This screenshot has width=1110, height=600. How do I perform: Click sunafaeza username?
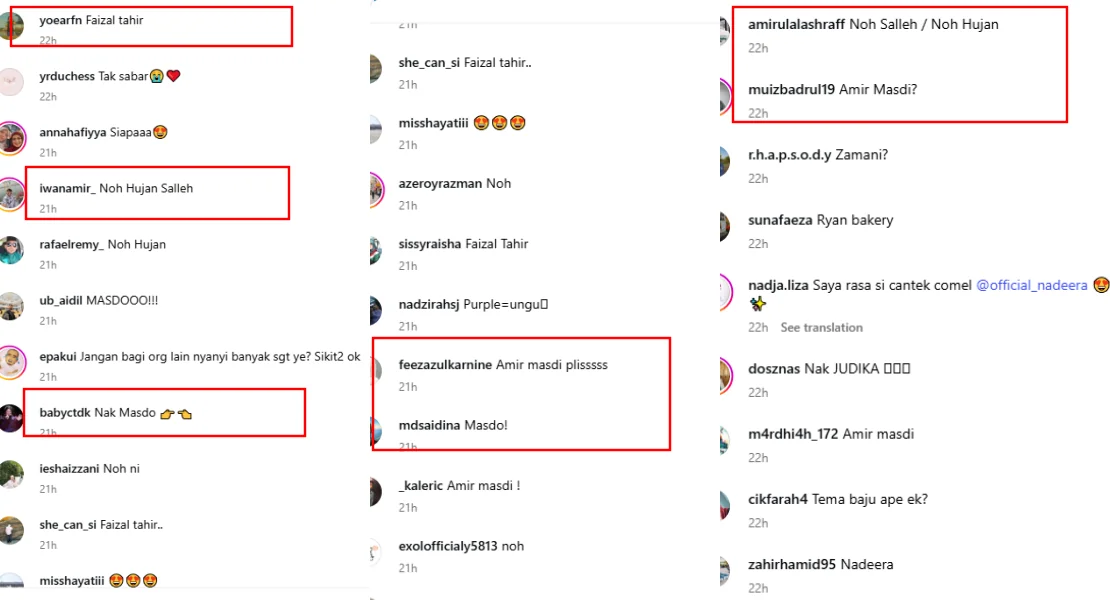click(x=780, y=220)
